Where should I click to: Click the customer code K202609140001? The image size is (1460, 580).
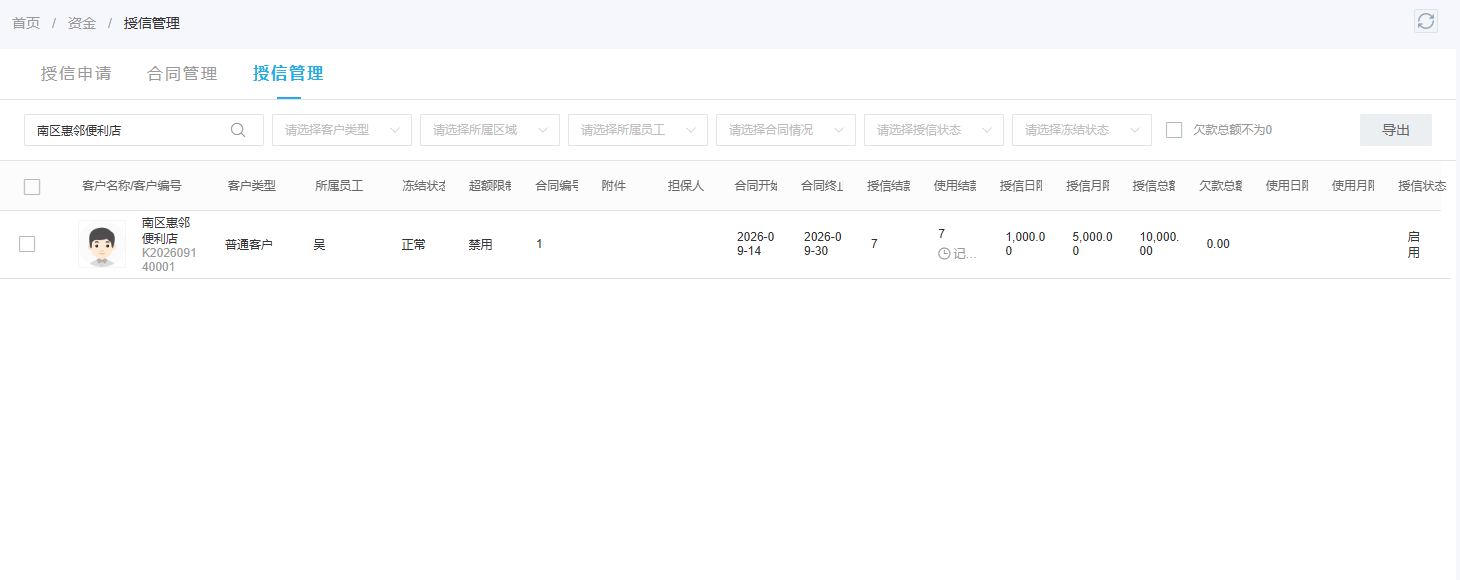pyautogui.click(x=169, y=260)
